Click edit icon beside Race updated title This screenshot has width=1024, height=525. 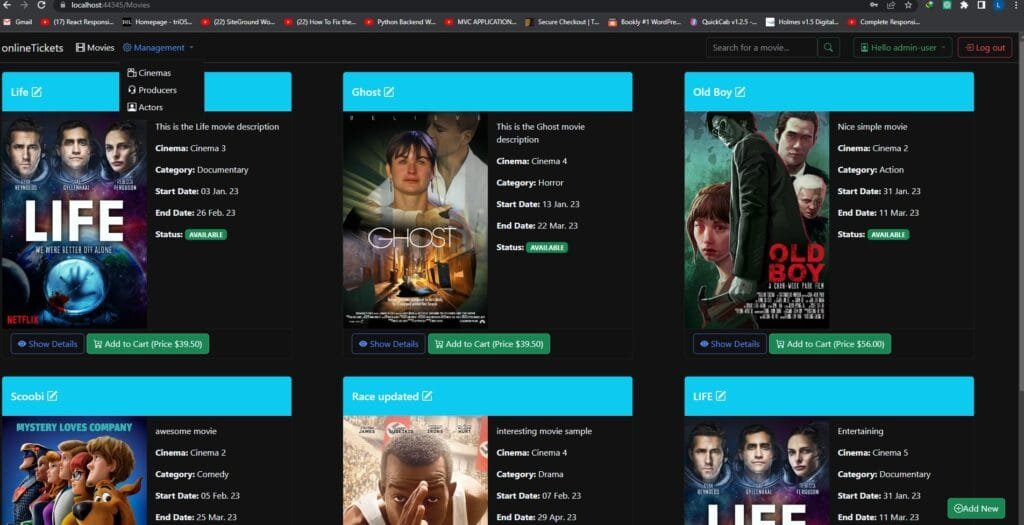point(427,396)
